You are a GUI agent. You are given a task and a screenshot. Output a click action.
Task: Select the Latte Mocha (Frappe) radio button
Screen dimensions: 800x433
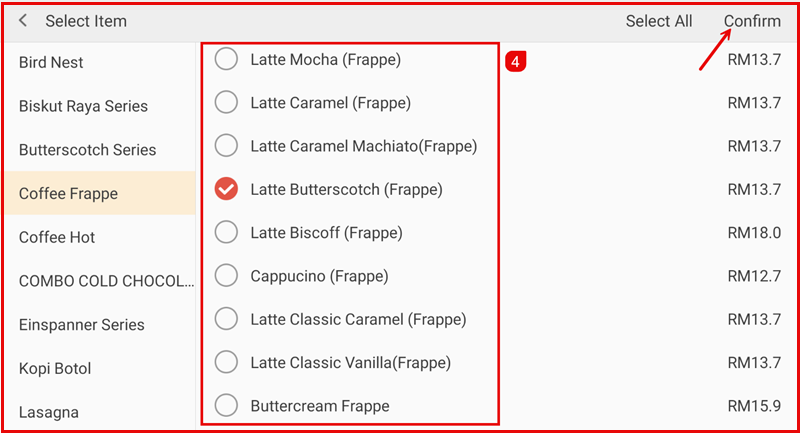(x=227, y=60)
